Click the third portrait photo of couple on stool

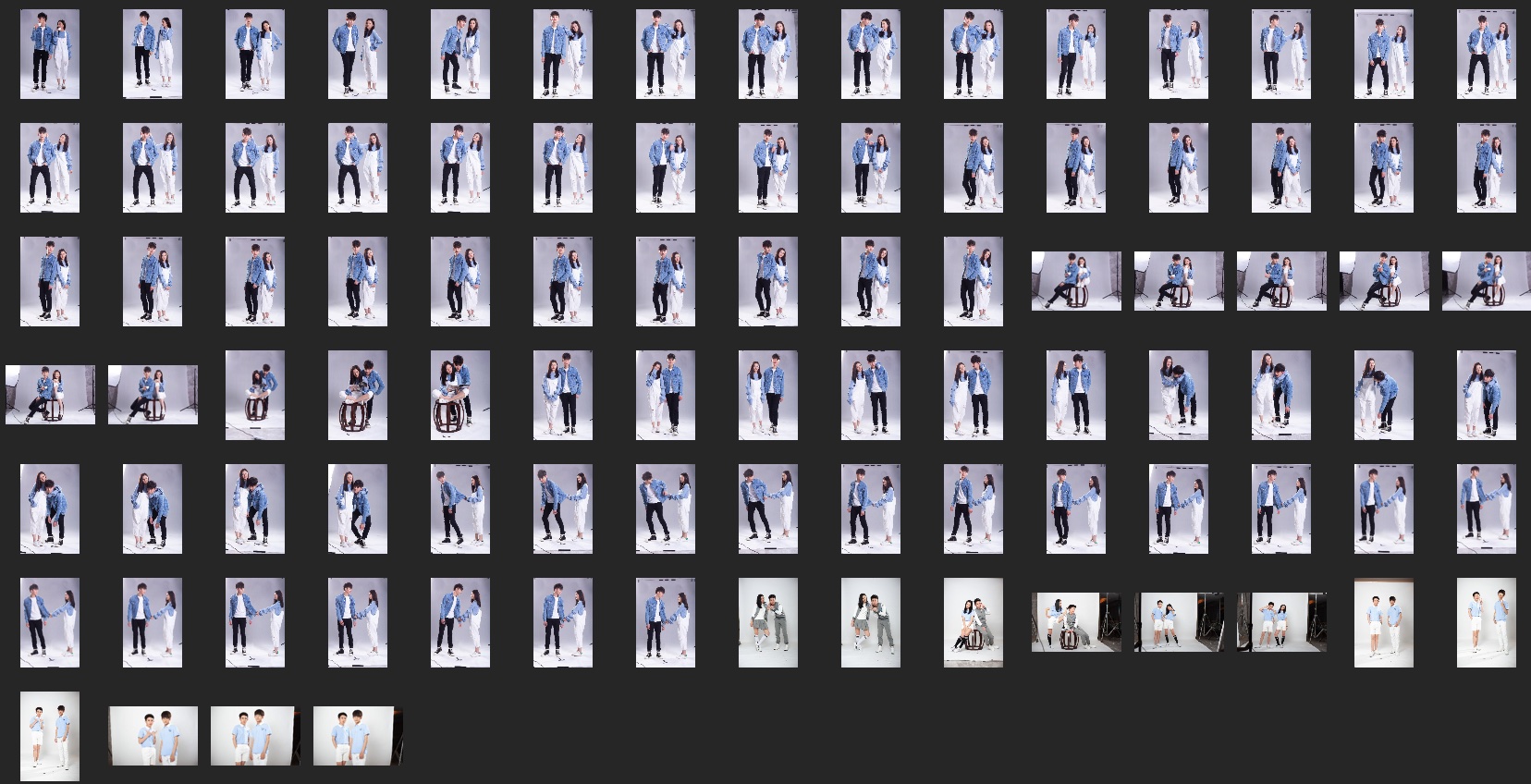click(x=460, y=395)
